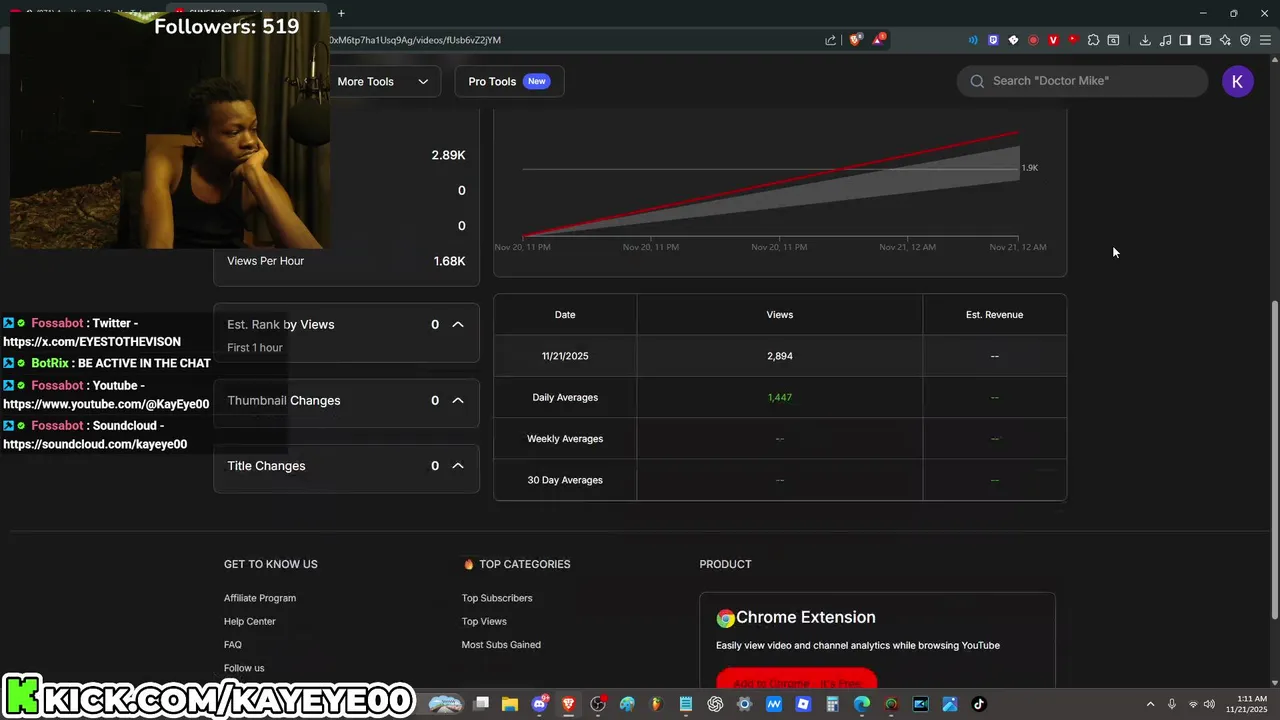Open the Brave Wallet icon
Viewport: 1280px width, 720px height.
tap(1205, 40)
